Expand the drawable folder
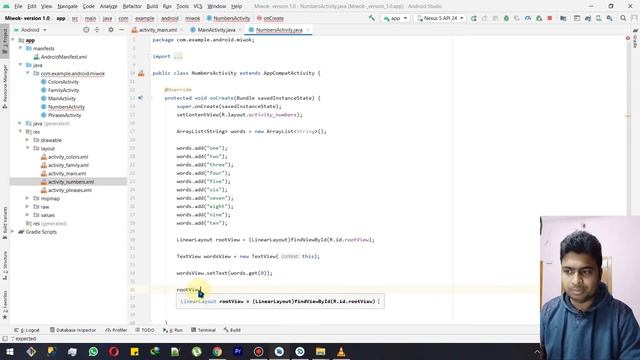Screen dimensions: 640x360 click(27, 140)
